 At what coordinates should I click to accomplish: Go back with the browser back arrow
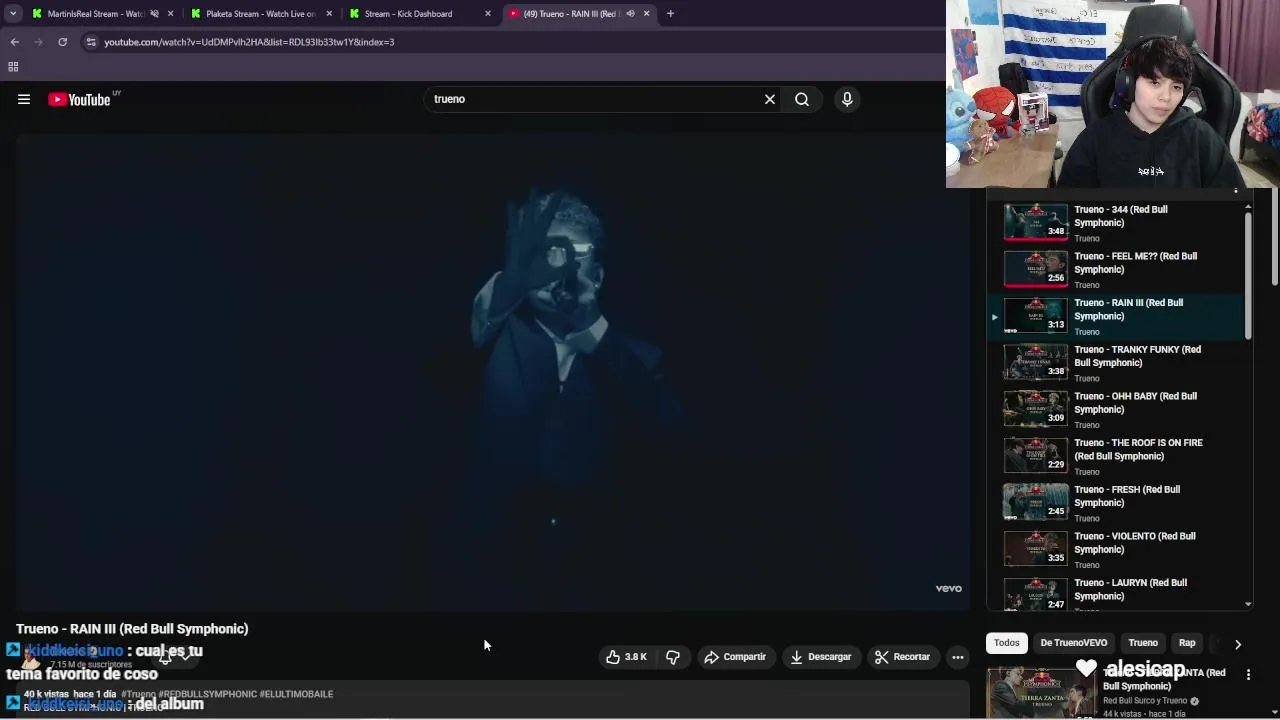[14, 42]
